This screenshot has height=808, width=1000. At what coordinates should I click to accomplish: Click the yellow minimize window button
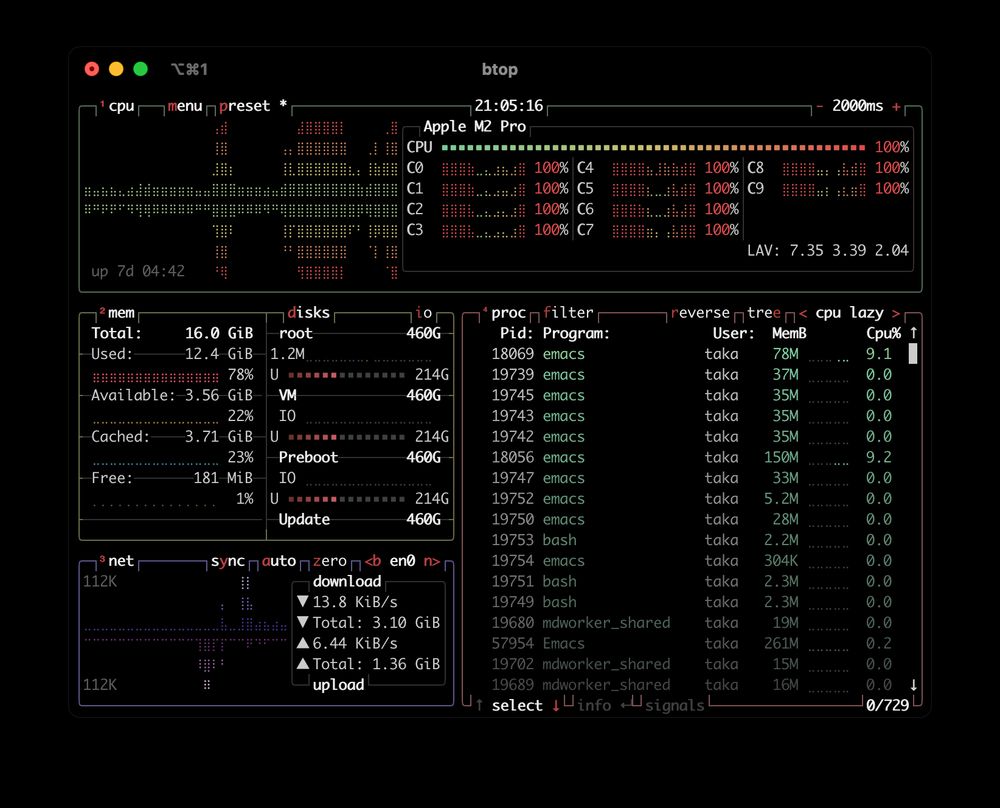(x=116, y=69)
